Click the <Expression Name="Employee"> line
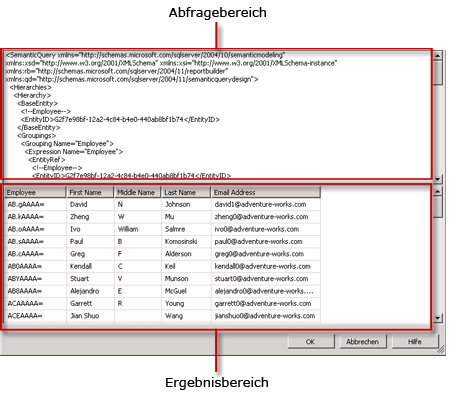The height and width of the screenshot is (396, 450). click(74, 152)
